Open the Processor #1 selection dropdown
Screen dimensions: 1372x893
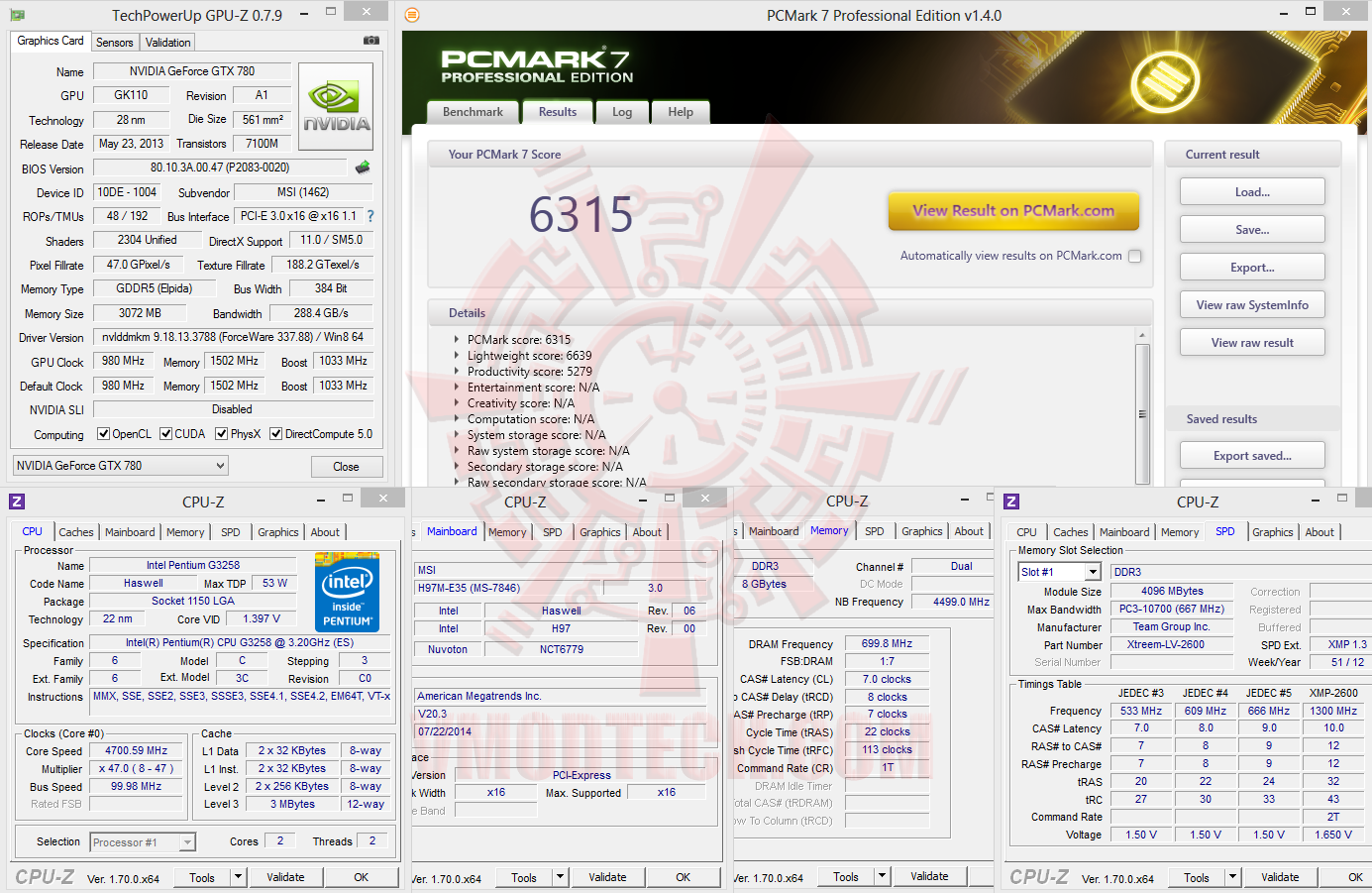pos(143,842)
